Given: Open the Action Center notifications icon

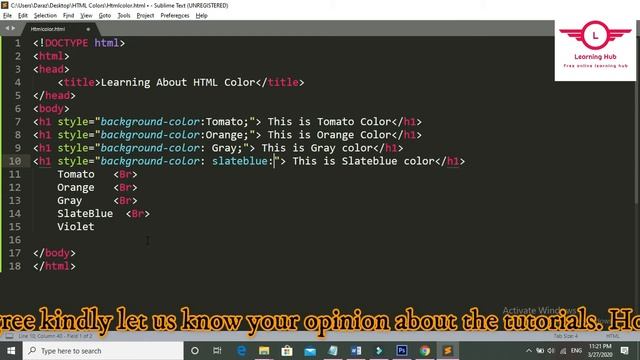Looking at the screenshot, I should pyautogui.click(x=624, y=351).
